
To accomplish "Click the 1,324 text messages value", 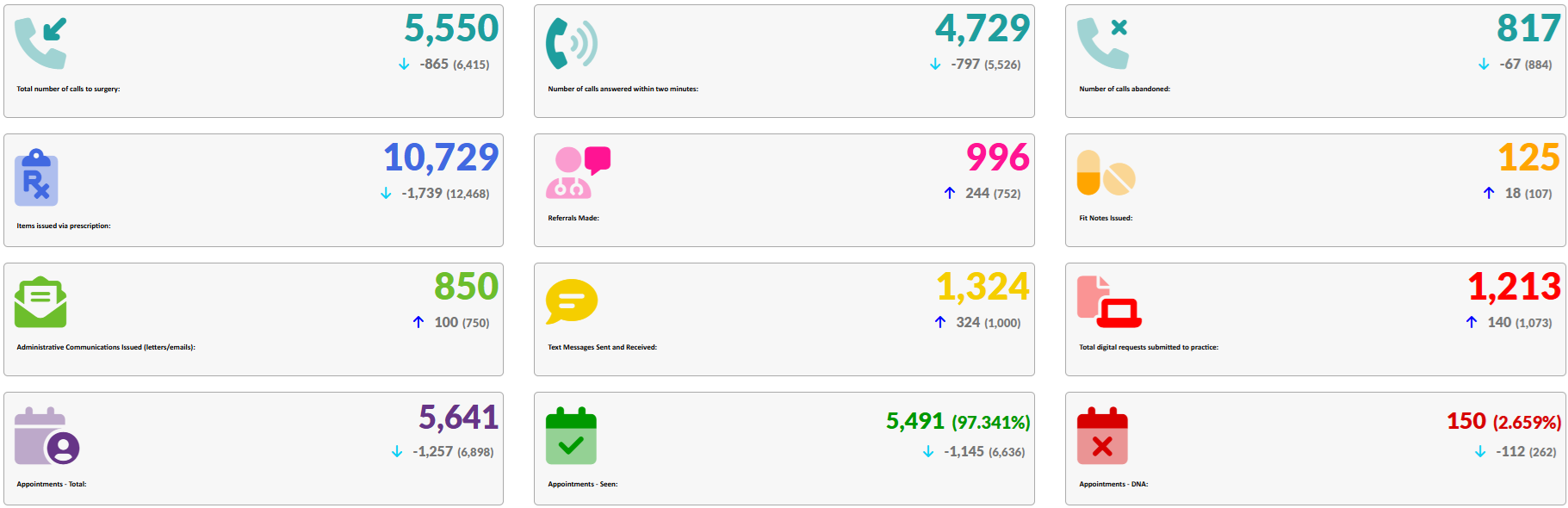I will tap(982, 287).
